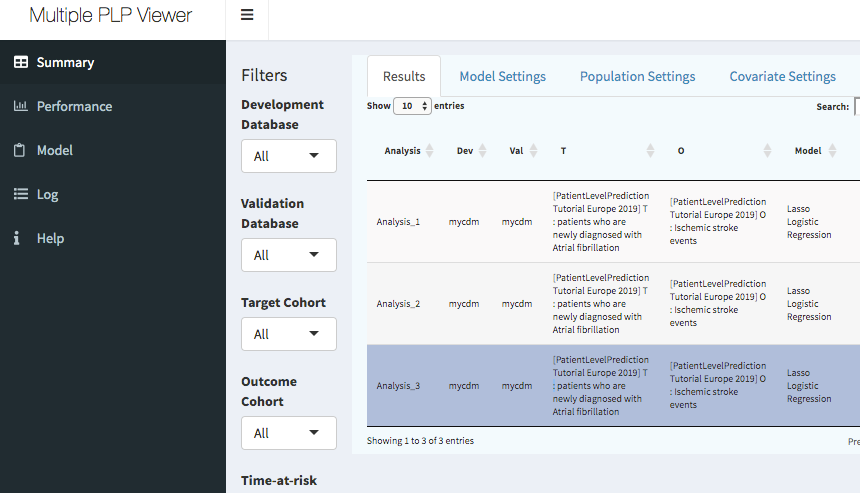The width and height of the screenshot is (860, 493).
Task: Go to the Covariate Settings tab
Action: point(782,76)
